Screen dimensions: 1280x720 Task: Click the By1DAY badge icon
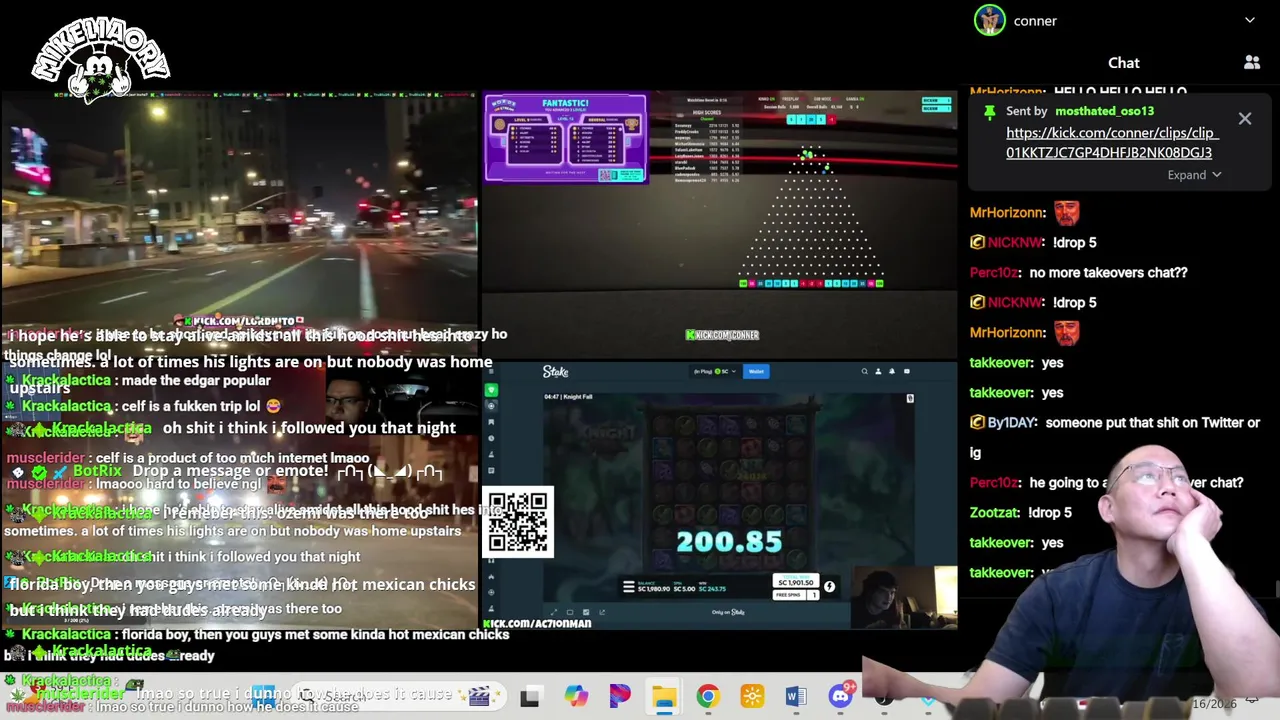[977, 422]
